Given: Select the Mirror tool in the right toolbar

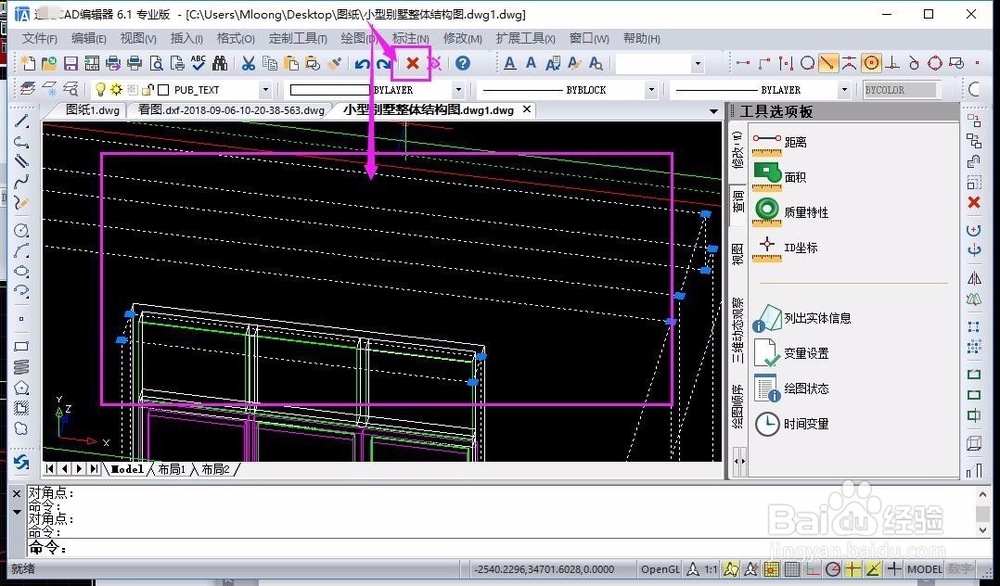Looking at the screenshot, I should tap(974, 278).
